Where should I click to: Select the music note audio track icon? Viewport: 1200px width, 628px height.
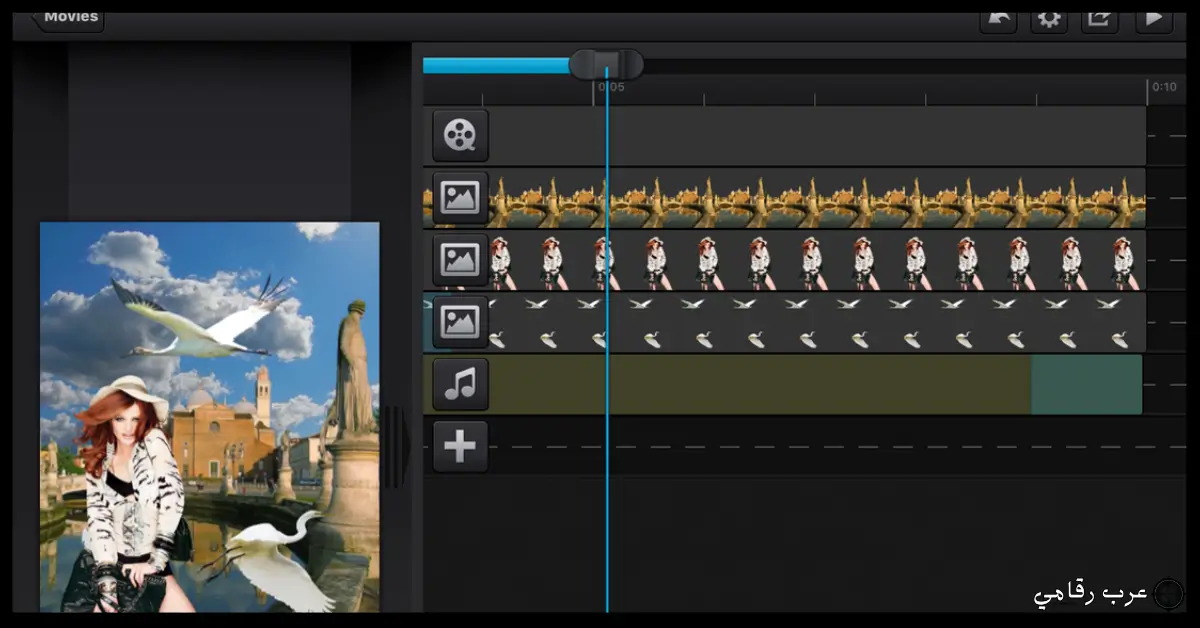[460, 384]
